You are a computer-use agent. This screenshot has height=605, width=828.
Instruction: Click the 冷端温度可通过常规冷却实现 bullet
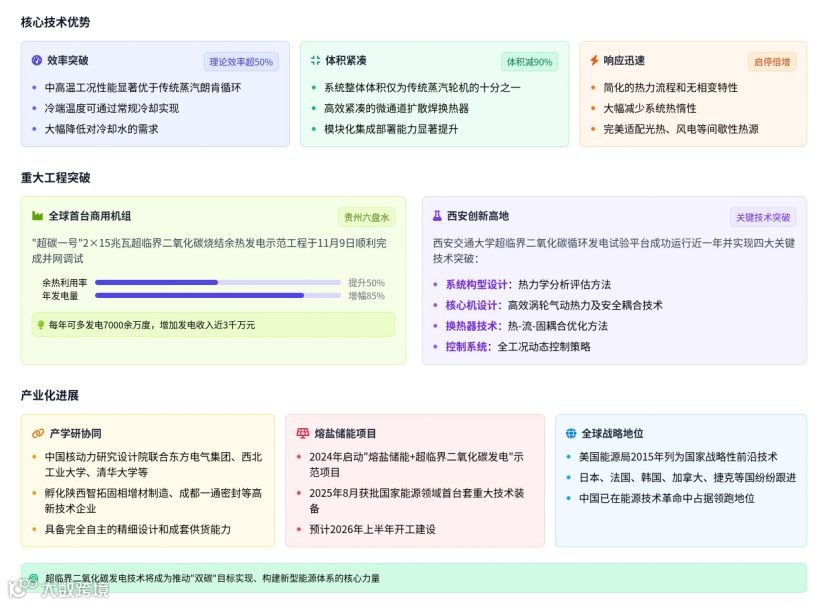pyautogui.click(x=111, y=108)
